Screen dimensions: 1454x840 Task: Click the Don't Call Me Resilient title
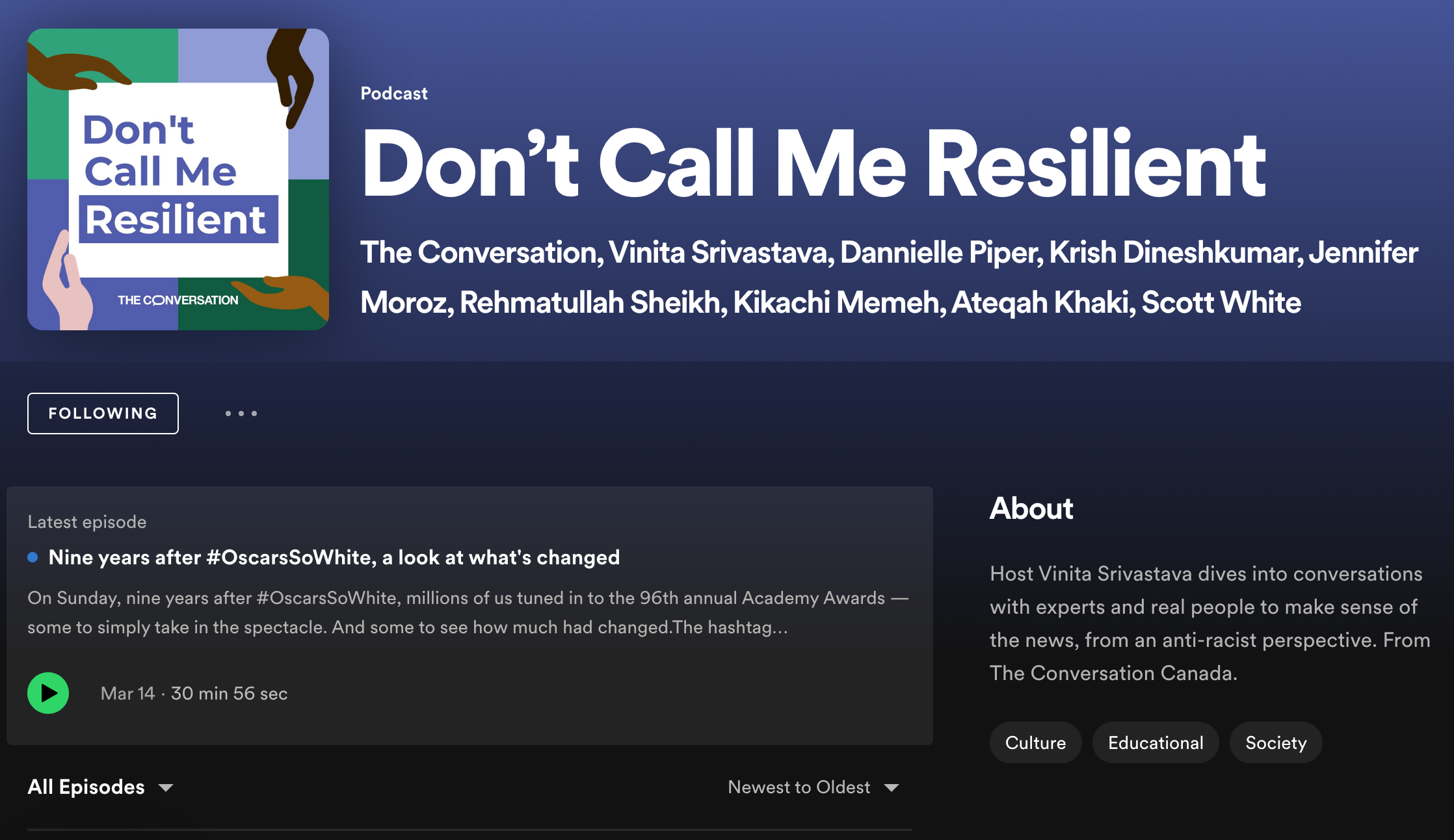(813, 163)
